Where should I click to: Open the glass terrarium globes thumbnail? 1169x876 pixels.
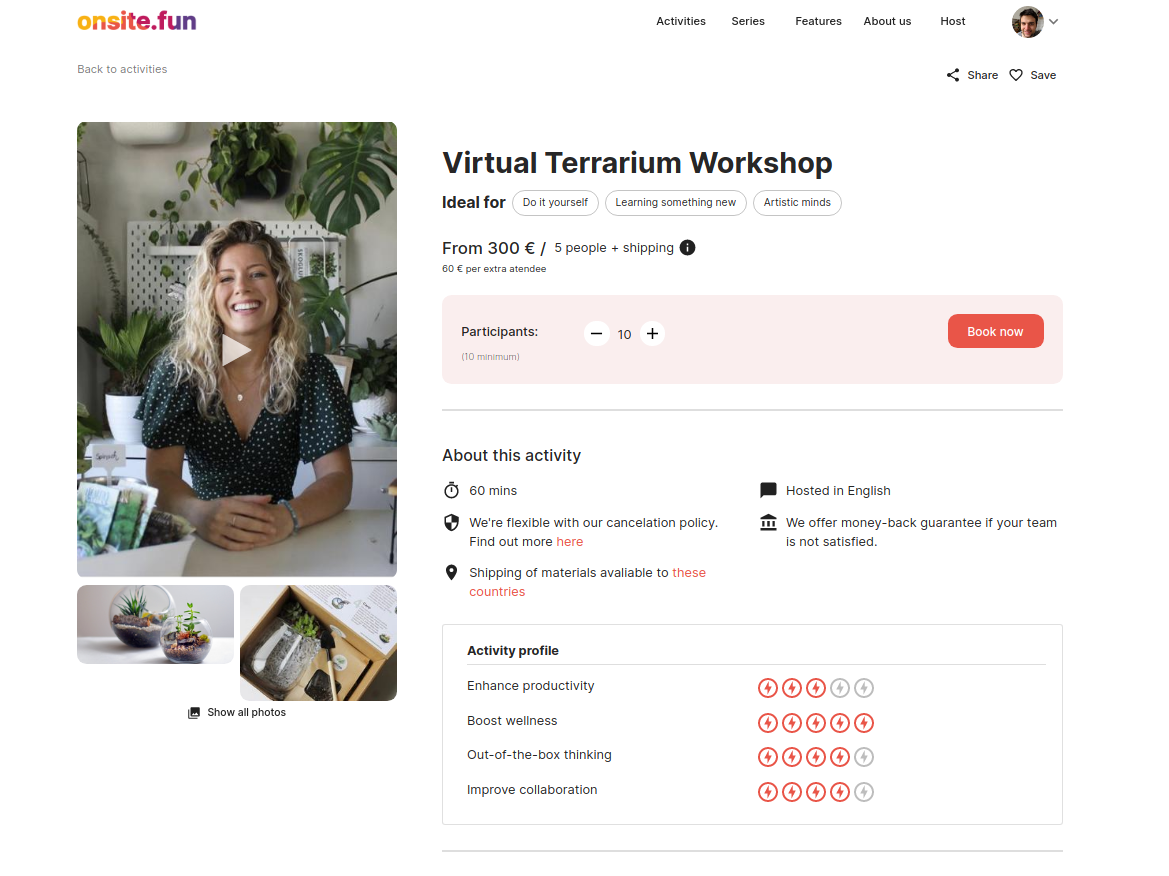[155, 624]
